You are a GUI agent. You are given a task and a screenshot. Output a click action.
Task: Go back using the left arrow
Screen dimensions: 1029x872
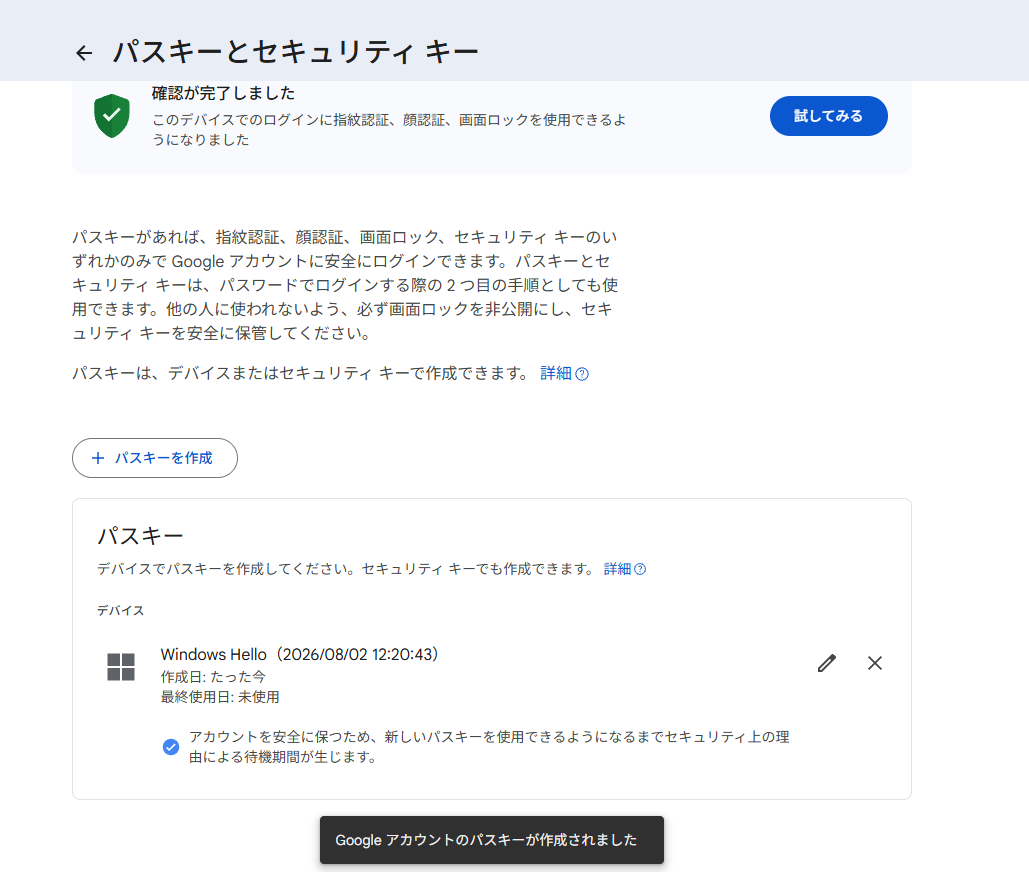click(84, 52)
